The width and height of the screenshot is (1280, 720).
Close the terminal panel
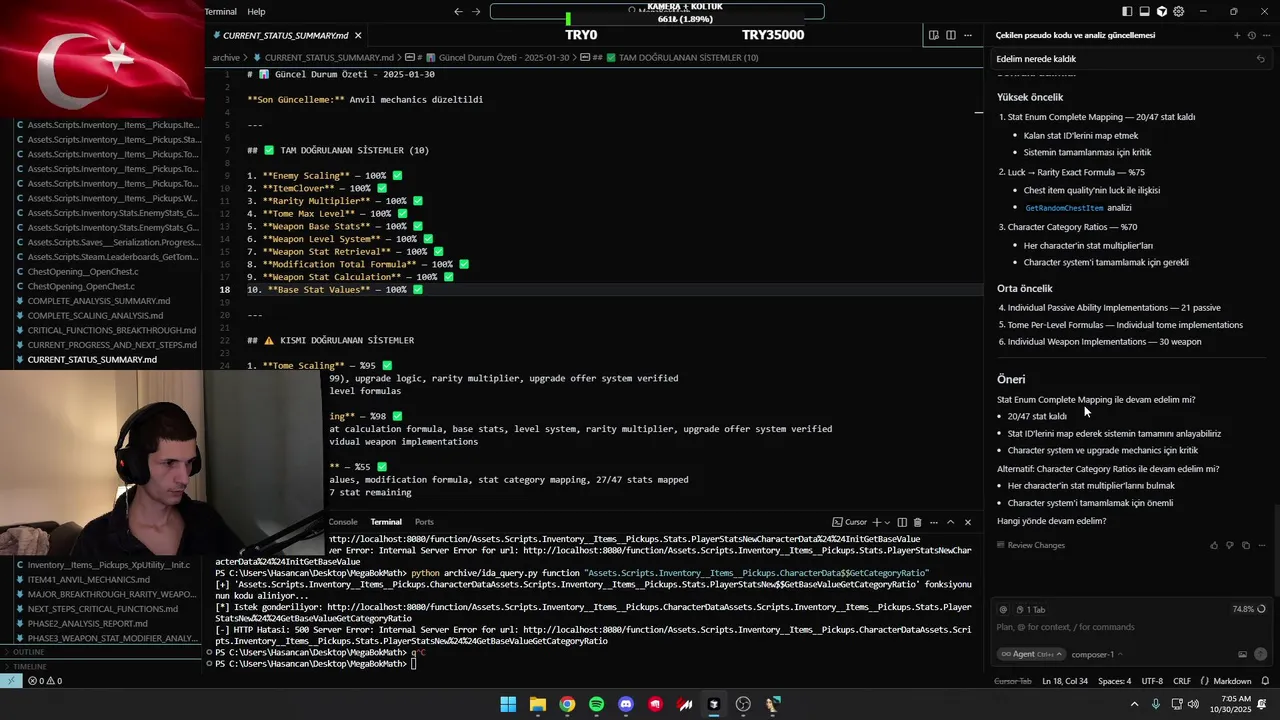967,522
